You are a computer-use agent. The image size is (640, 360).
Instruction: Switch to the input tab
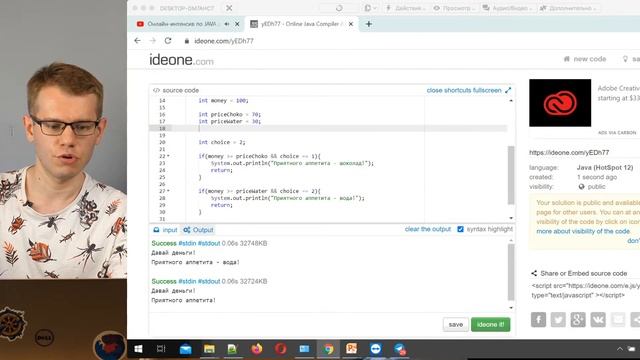pos(165,230)
